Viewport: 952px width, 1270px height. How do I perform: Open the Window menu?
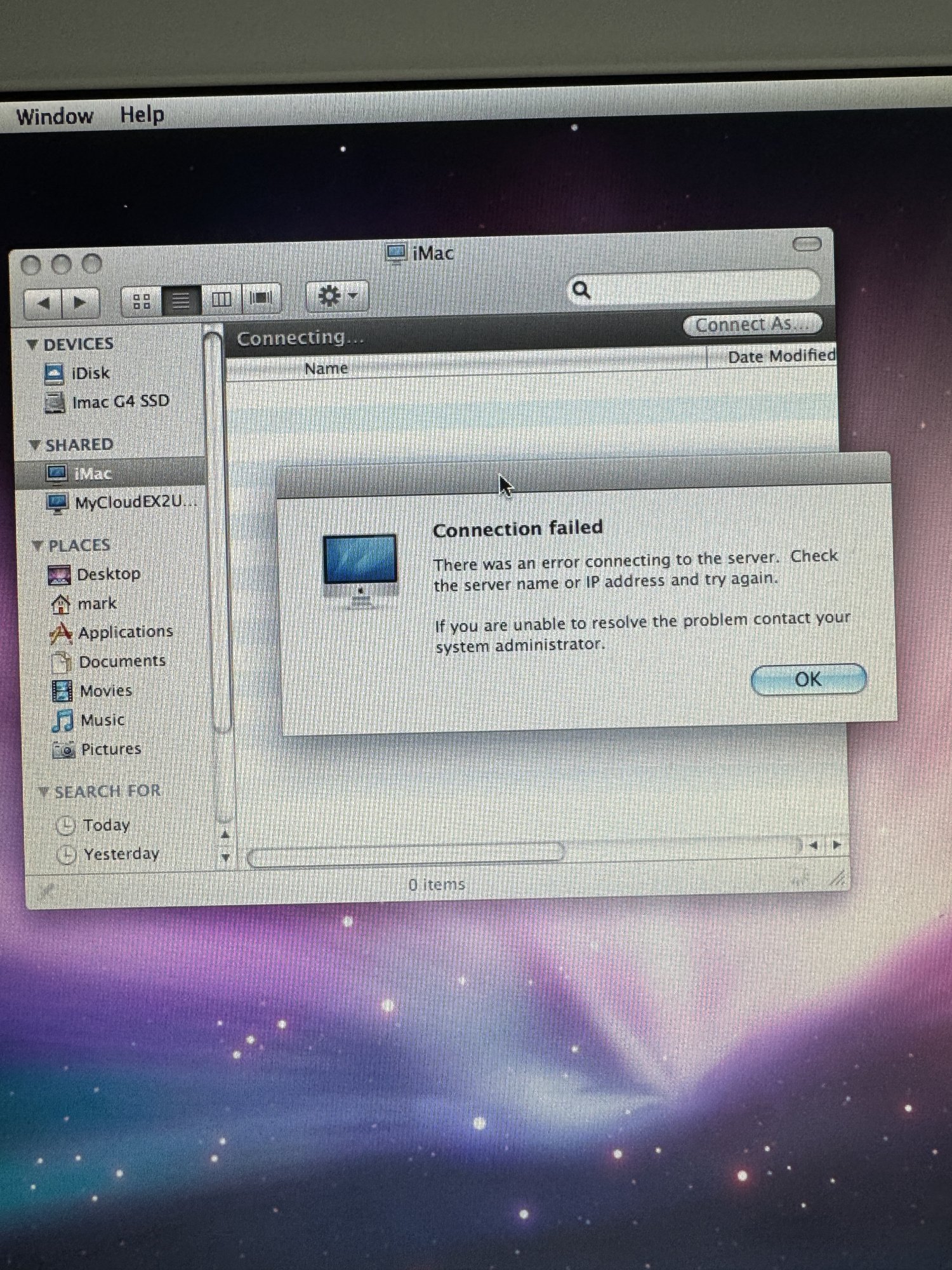(x=55, y=116)
